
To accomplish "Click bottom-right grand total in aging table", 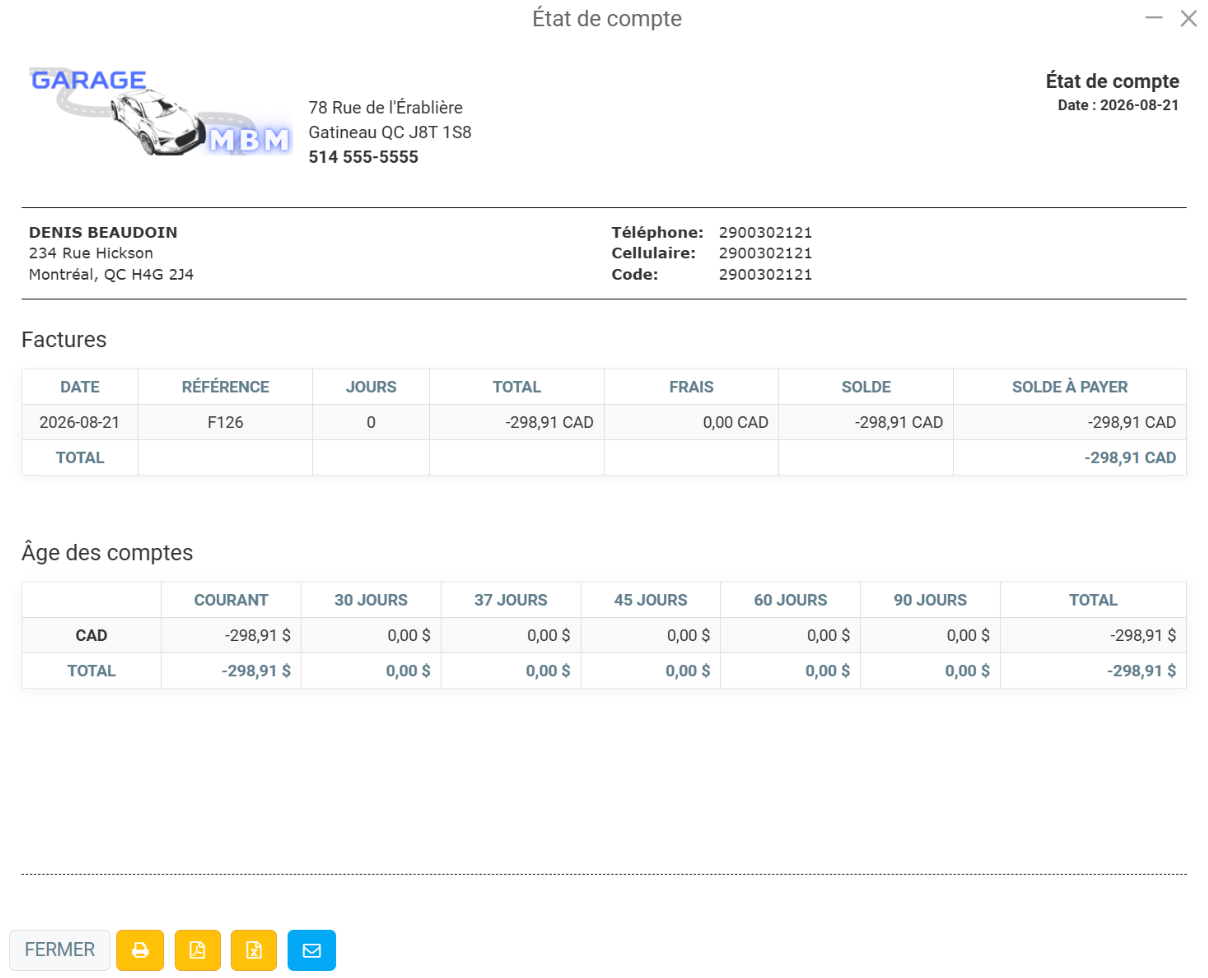I will [x=1094, y=671].
